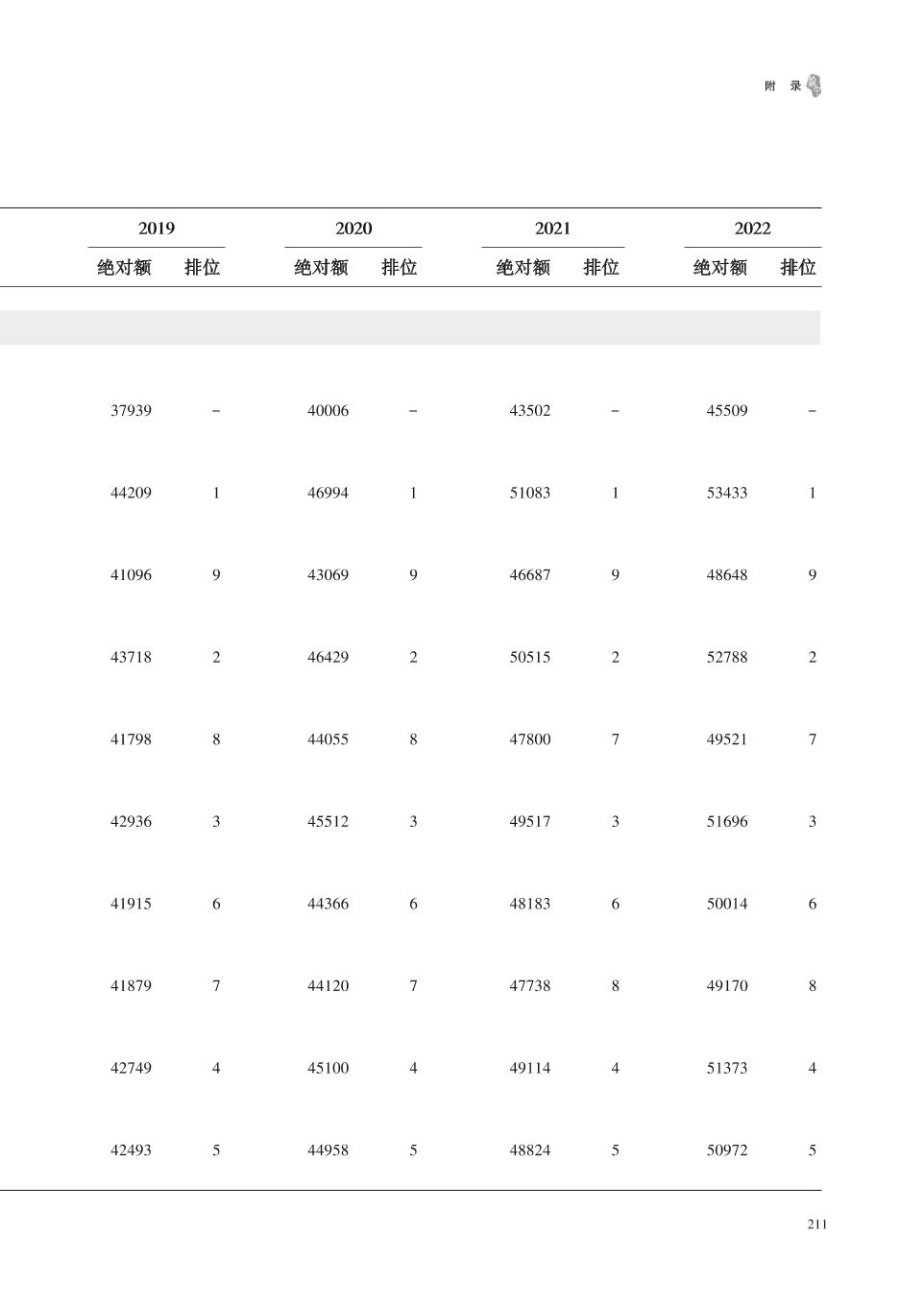Select the value 44209

click(131, 494)
